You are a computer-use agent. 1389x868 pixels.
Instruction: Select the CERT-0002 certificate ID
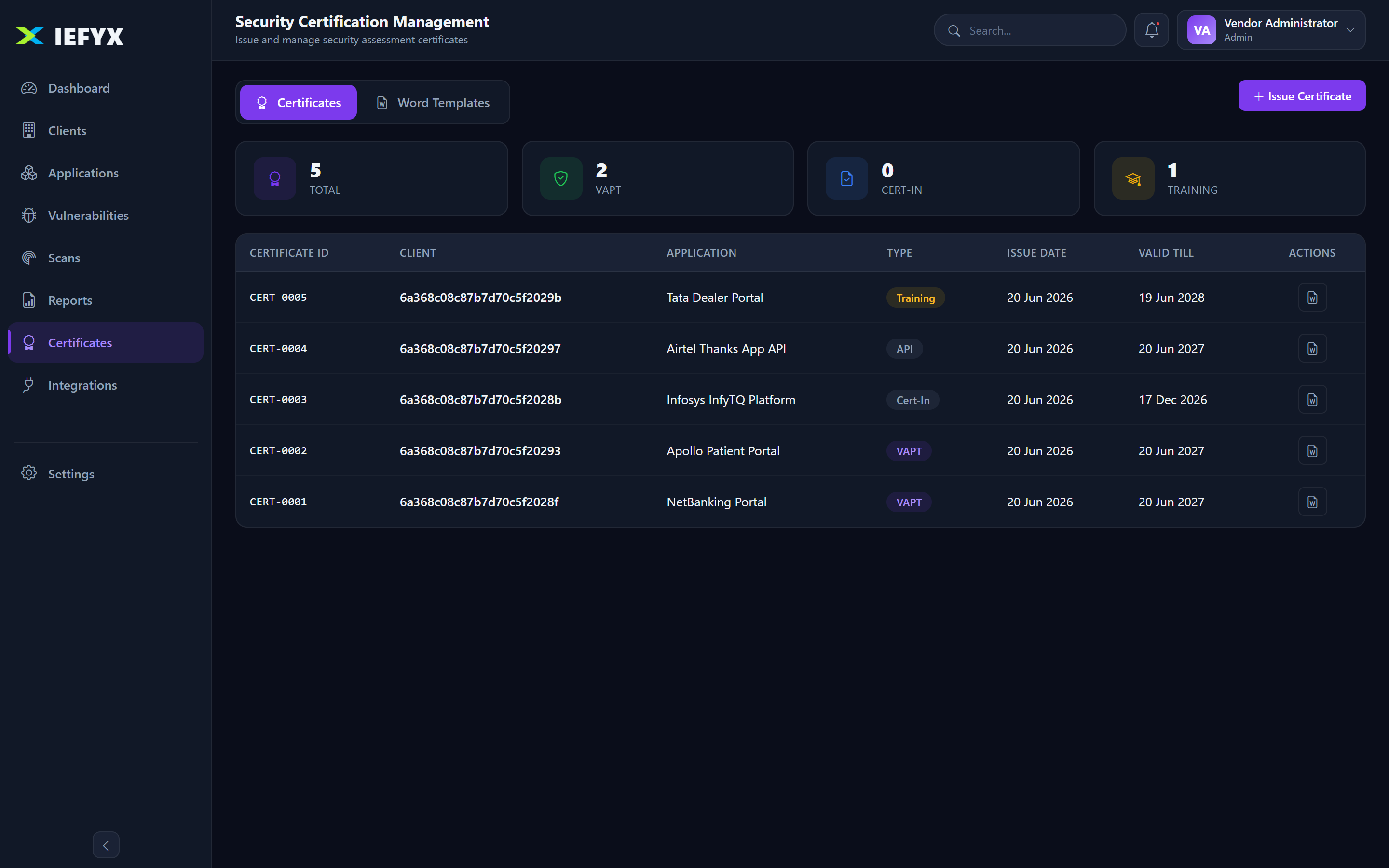point(278,451)
